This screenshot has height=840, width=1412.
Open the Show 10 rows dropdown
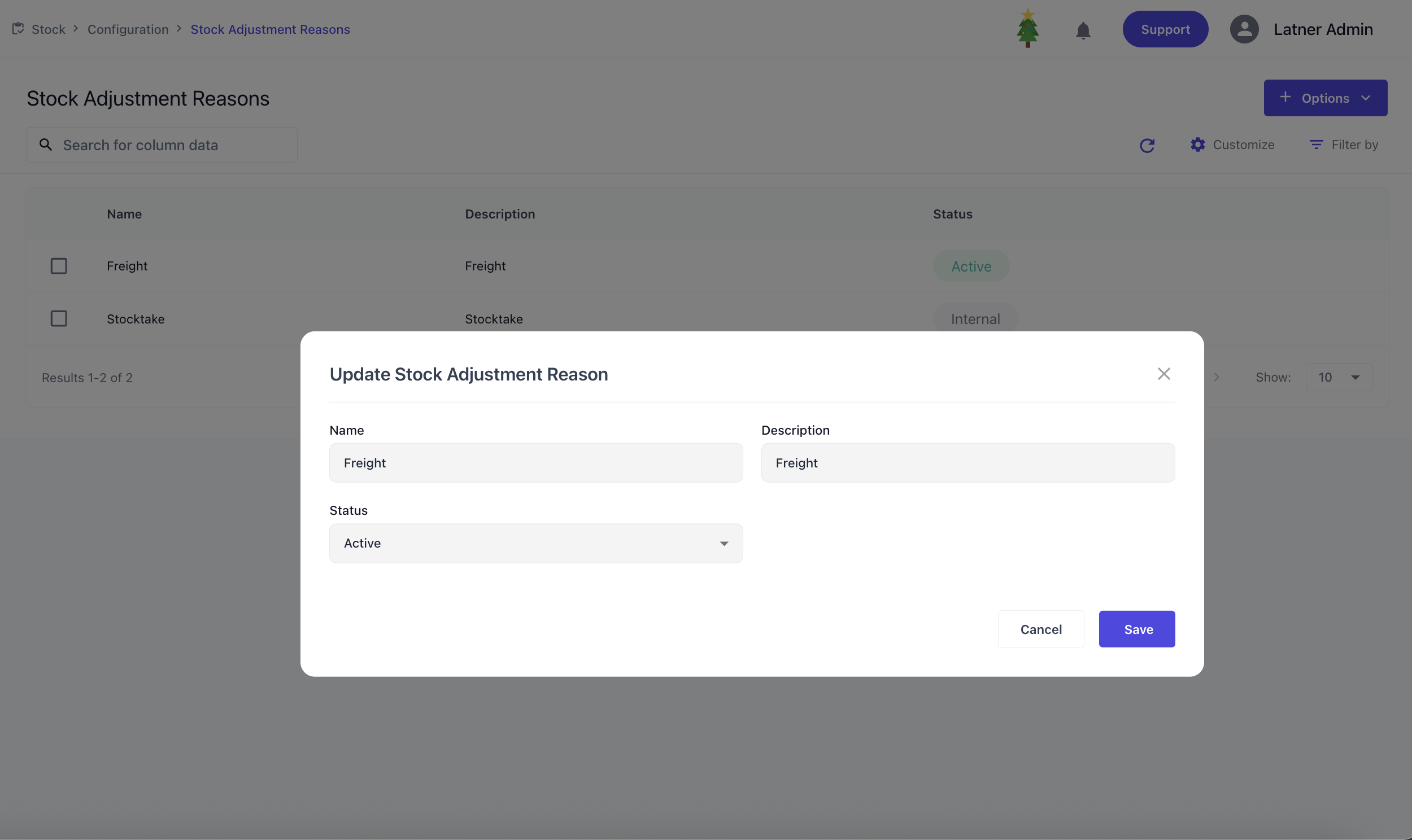1338,378
